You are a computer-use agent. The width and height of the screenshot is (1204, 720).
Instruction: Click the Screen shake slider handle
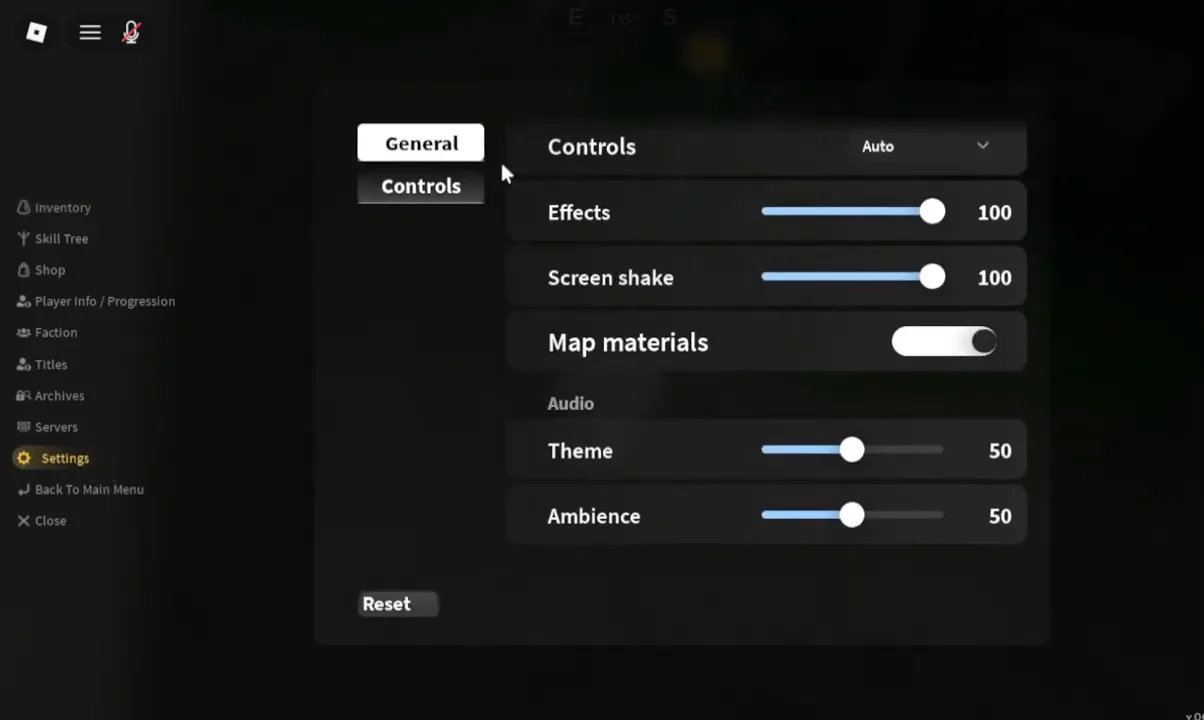pyautogui.click(x=932, y=277)
